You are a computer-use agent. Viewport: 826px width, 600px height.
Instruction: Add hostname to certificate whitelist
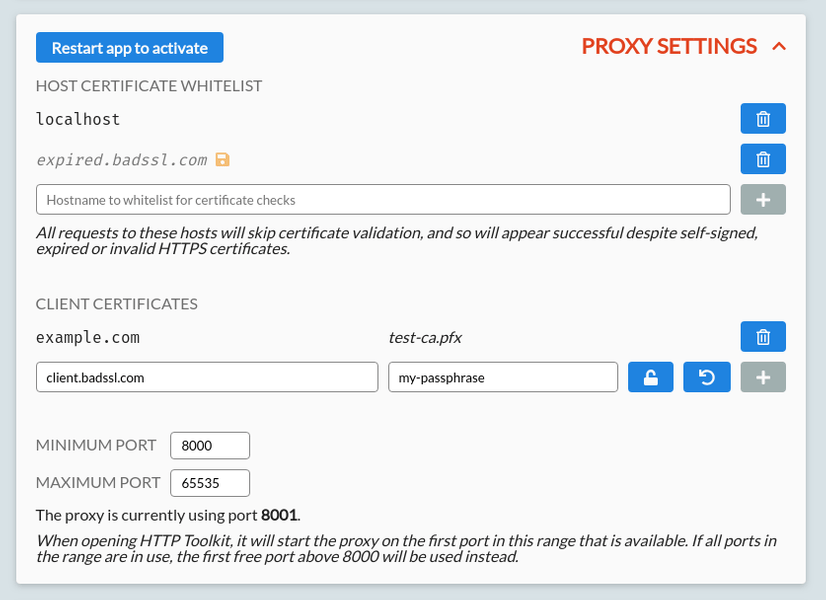point(763,200)
